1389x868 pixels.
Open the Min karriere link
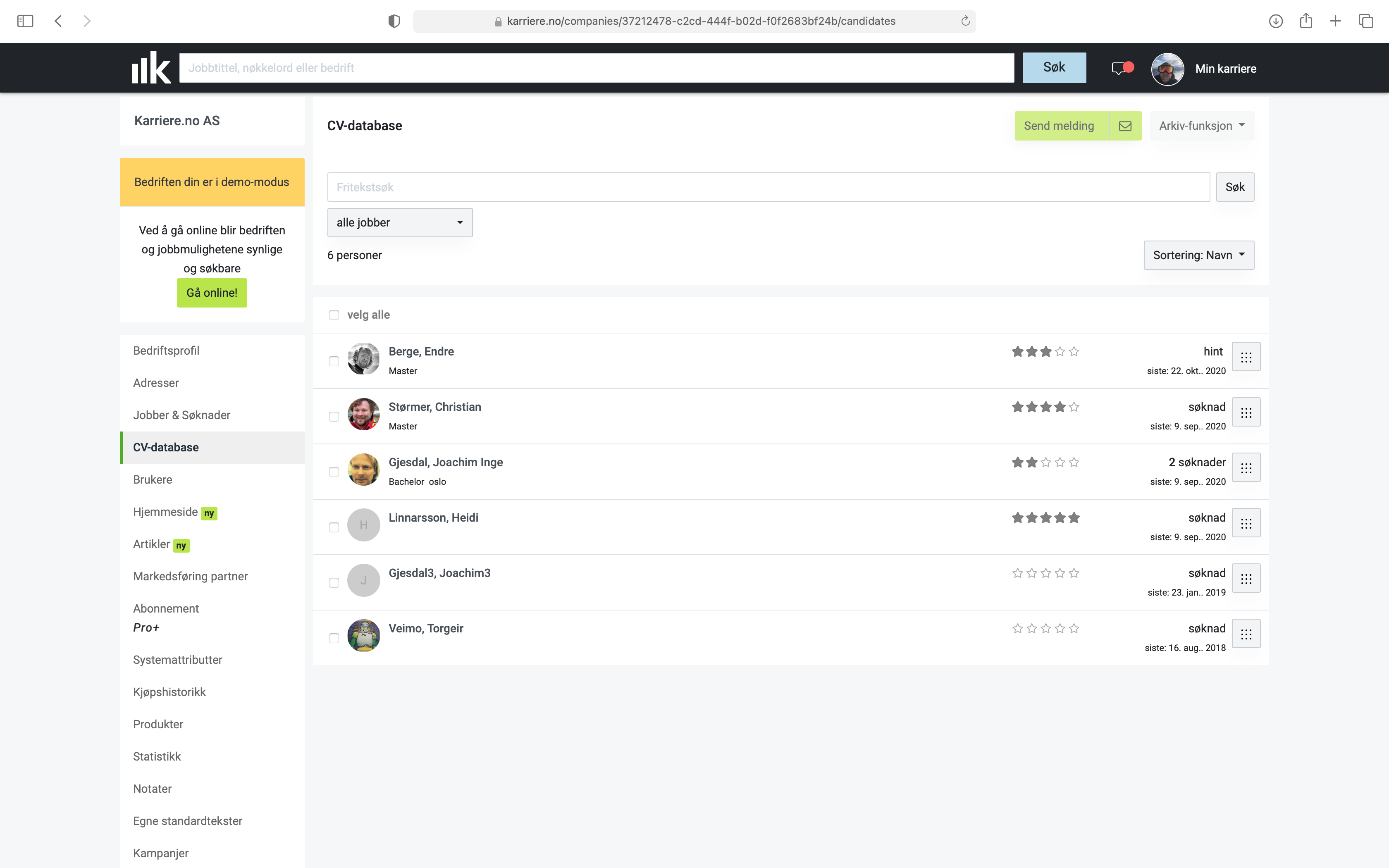(1225, 69)
